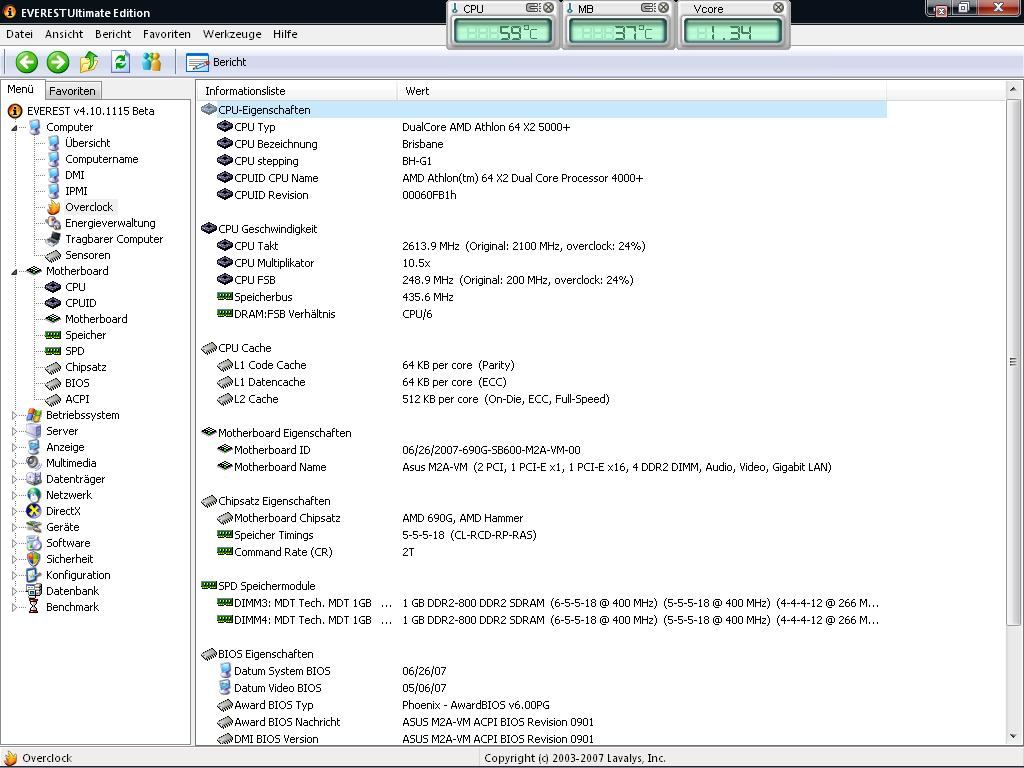
Task: Select the Motherboard Name row
Action: [x=543, y=467]
